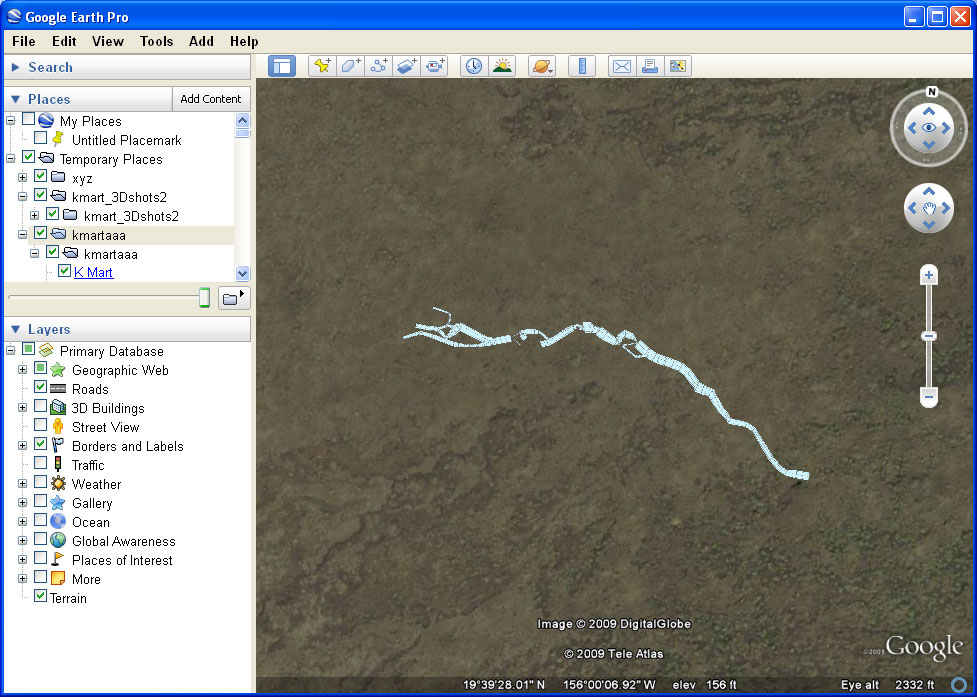Zoom in with the plus button
Screen dimensions: 977x697
click(929, 275)
